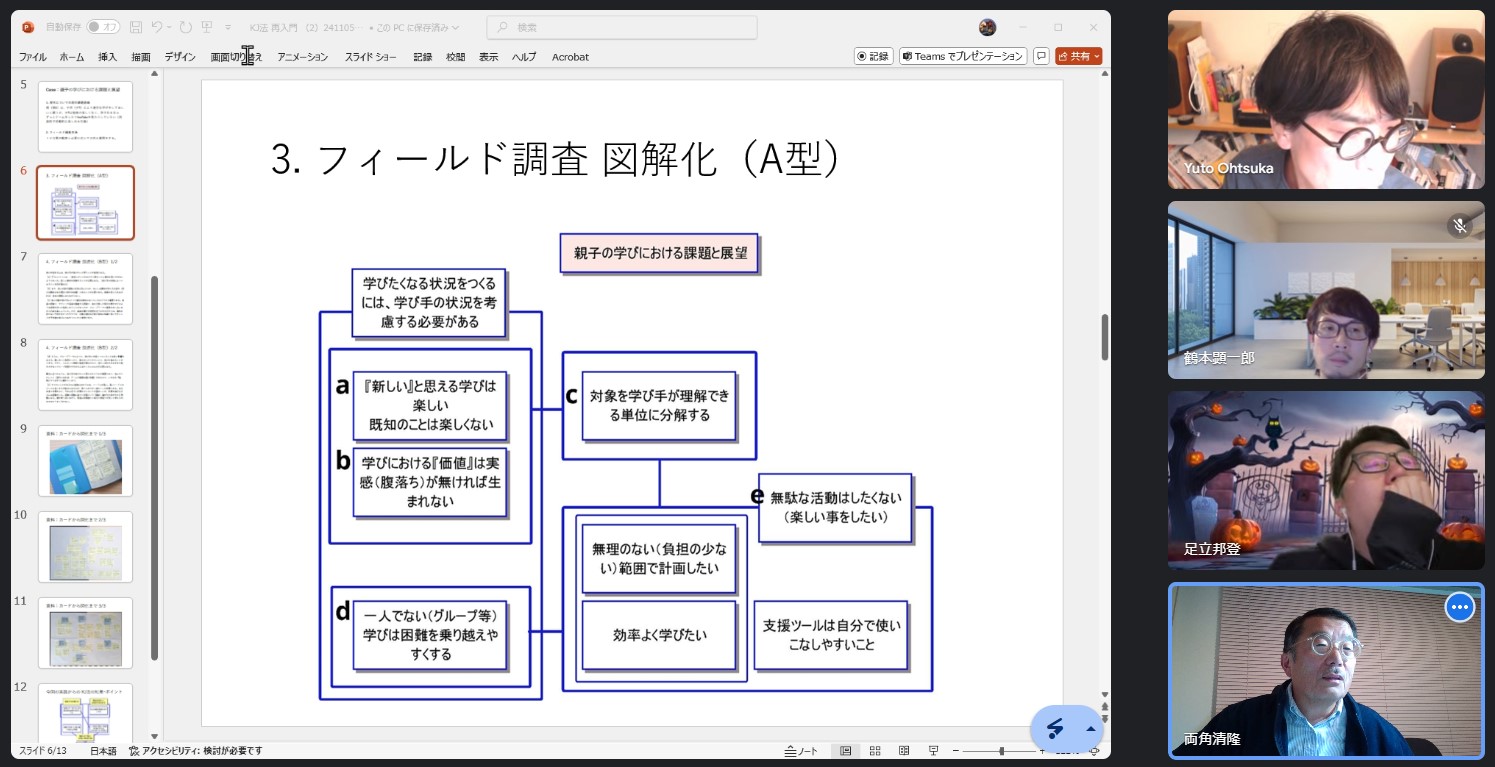The image size is (1495, 767).
Task: Open the comments pane icon
Action: (x=1041, y=57)
